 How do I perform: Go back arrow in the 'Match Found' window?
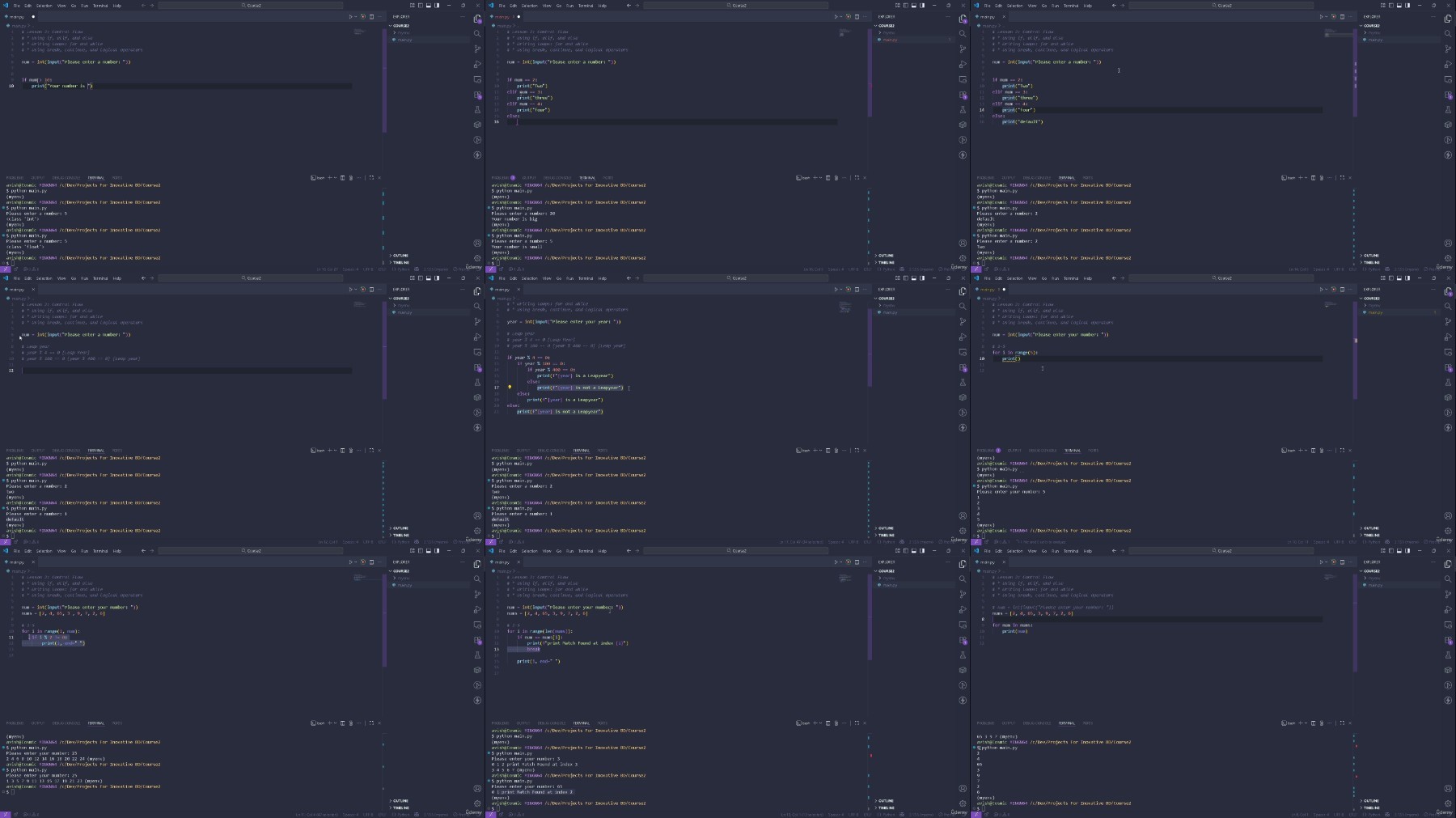point(629,551)
